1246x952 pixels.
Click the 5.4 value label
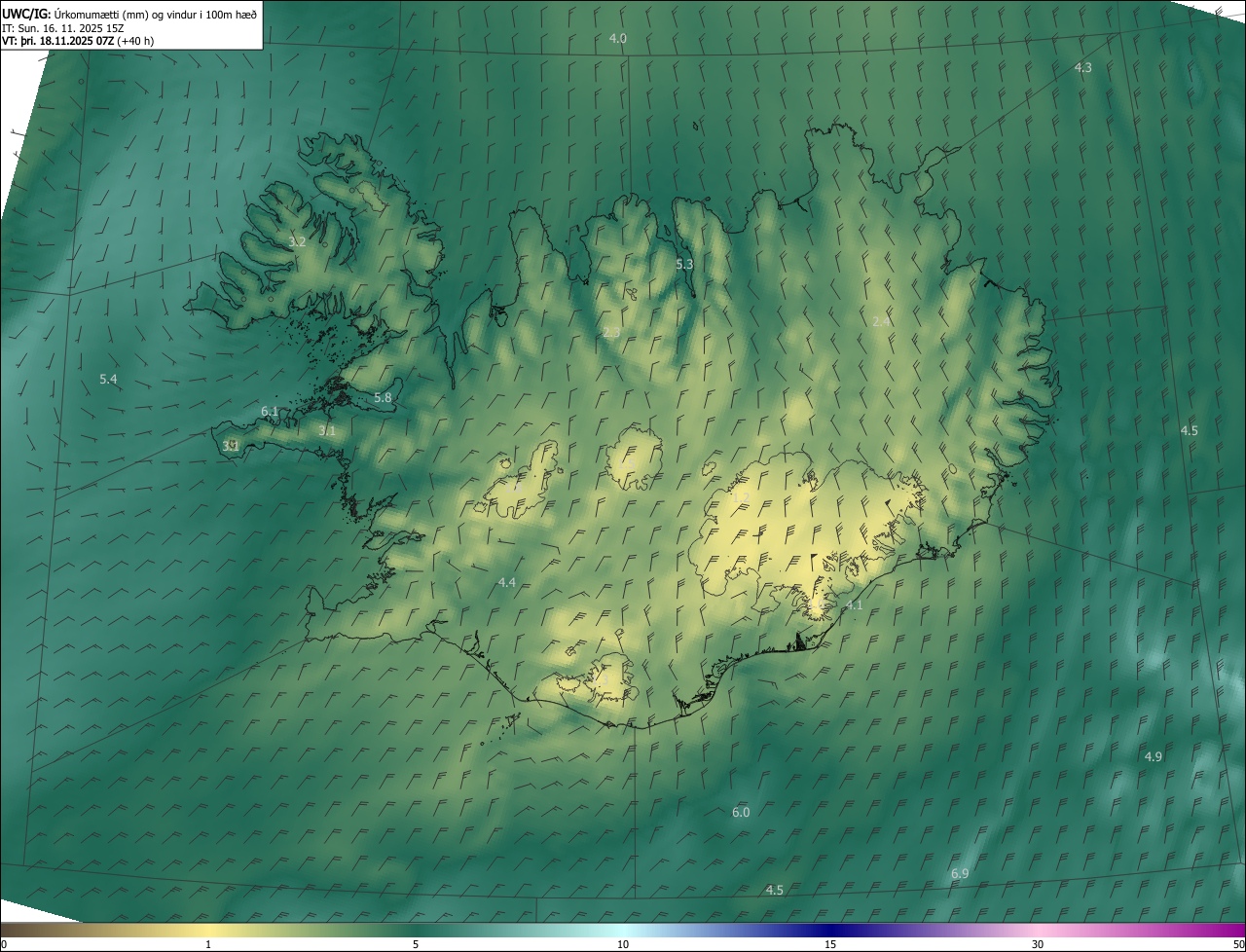pyautogui.click(x=108, y=378)
